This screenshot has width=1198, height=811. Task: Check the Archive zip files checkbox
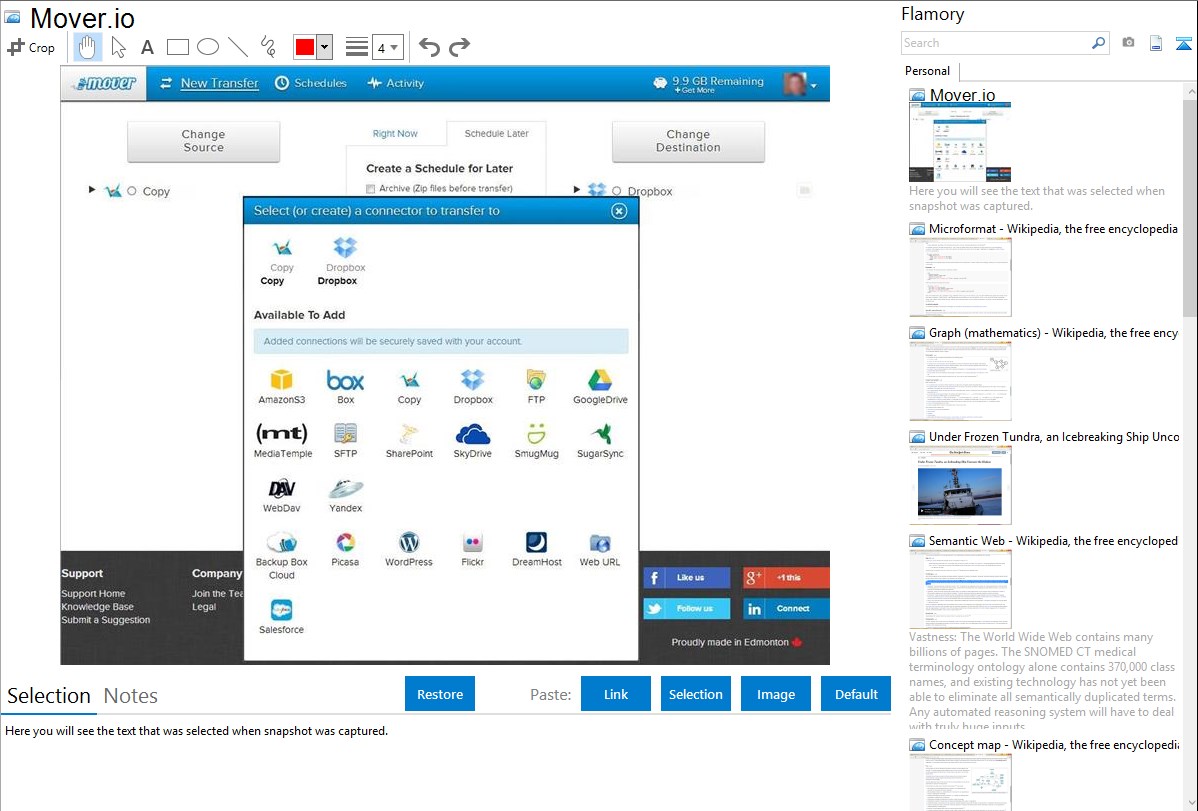tap(371, 189)
